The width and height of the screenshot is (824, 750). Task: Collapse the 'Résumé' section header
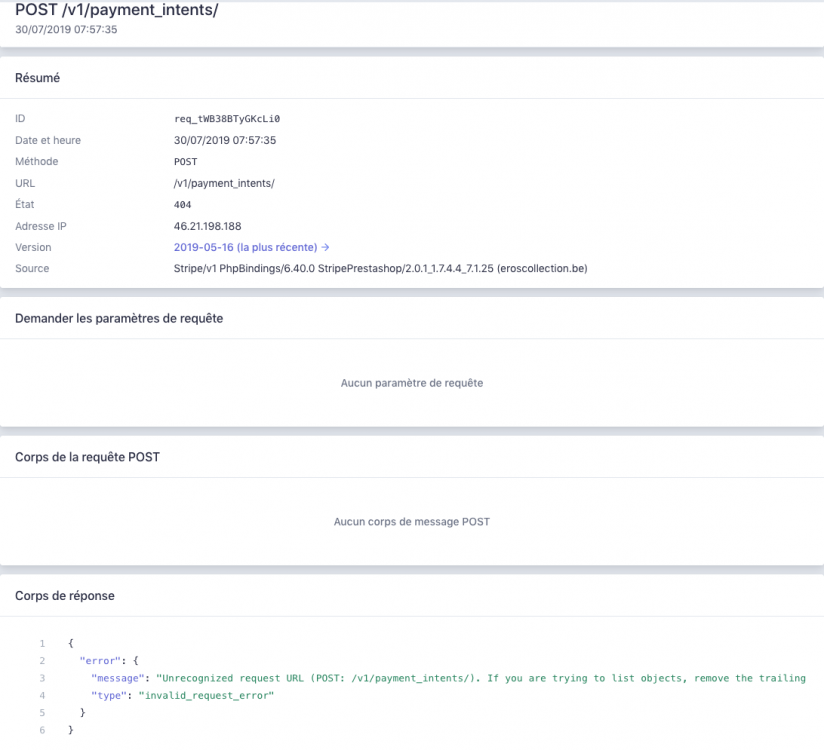(35, 77)
